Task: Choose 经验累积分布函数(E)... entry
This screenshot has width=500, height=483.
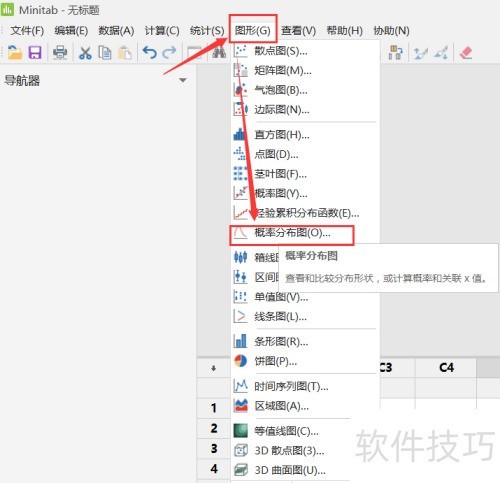Action: (305, 213)
